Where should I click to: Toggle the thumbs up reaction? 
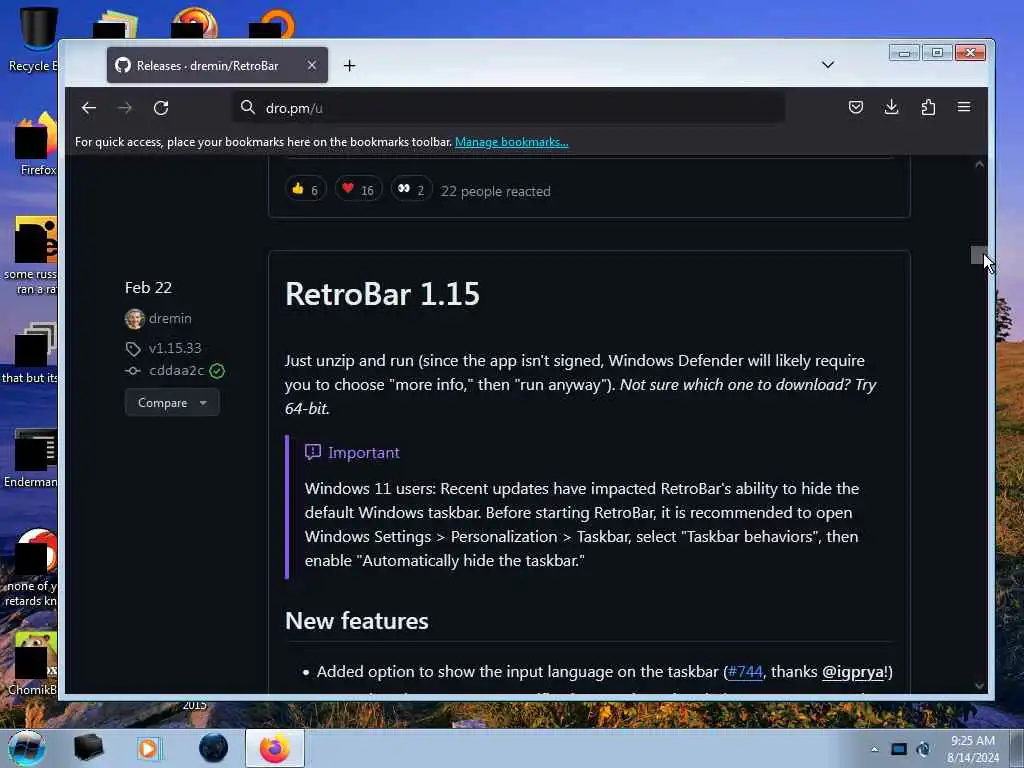pyautogui.click(x=305, y=189)
